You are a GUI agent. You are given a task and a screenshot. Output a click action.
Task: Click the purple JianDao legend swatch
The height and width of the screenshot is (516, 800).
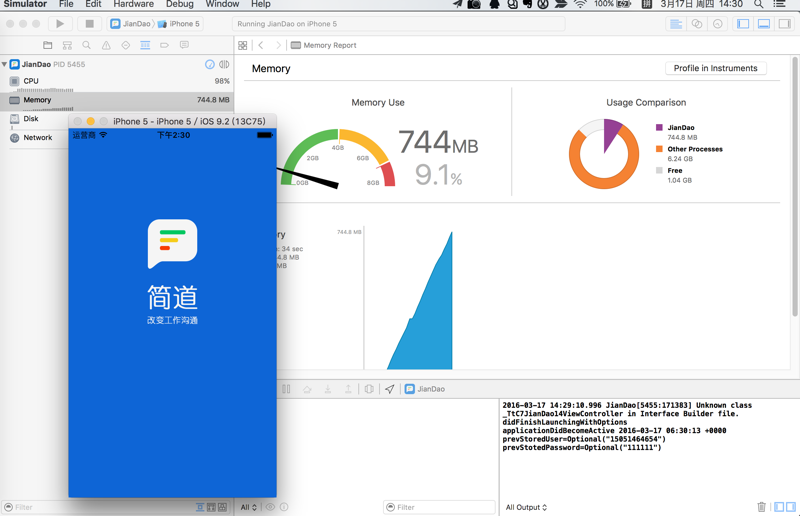point(659,128)
